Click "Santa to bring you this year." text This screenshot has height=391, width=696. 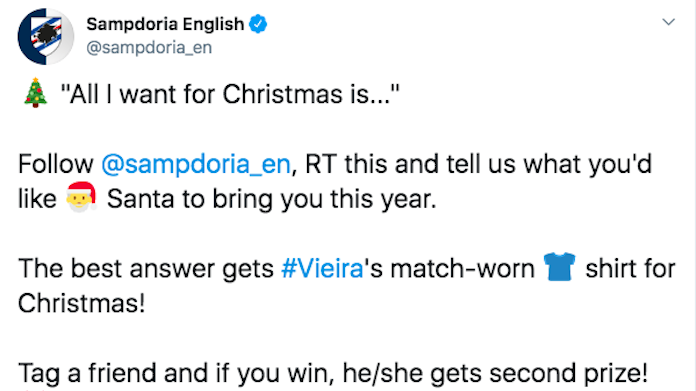[272, 199]
